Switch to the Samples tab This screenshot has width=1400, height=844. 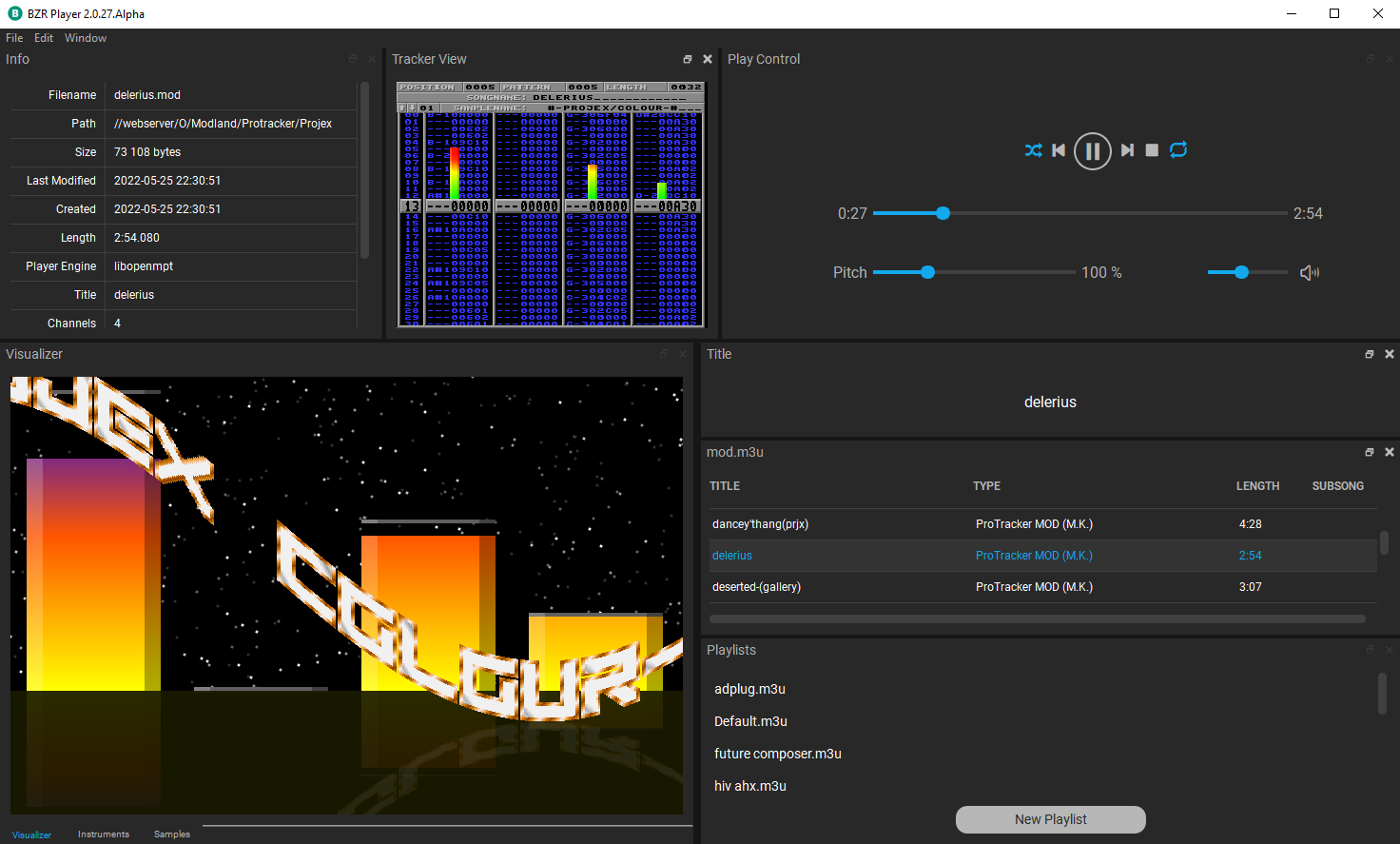click(x=172, y=834)
